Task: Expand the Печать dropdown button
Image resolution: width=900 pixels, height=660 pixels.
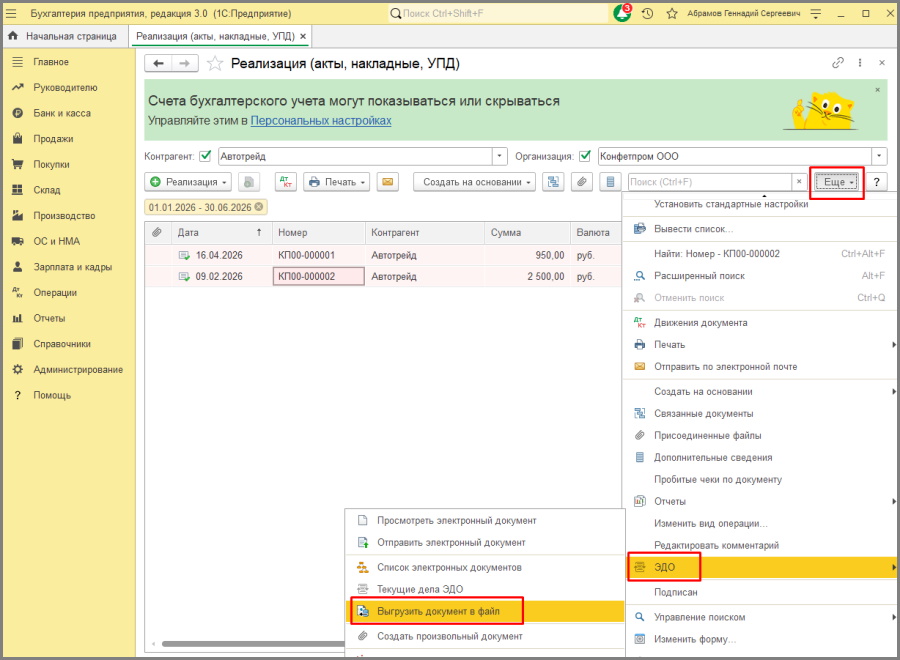Action: pyautogui.click(x=337, y=182)
